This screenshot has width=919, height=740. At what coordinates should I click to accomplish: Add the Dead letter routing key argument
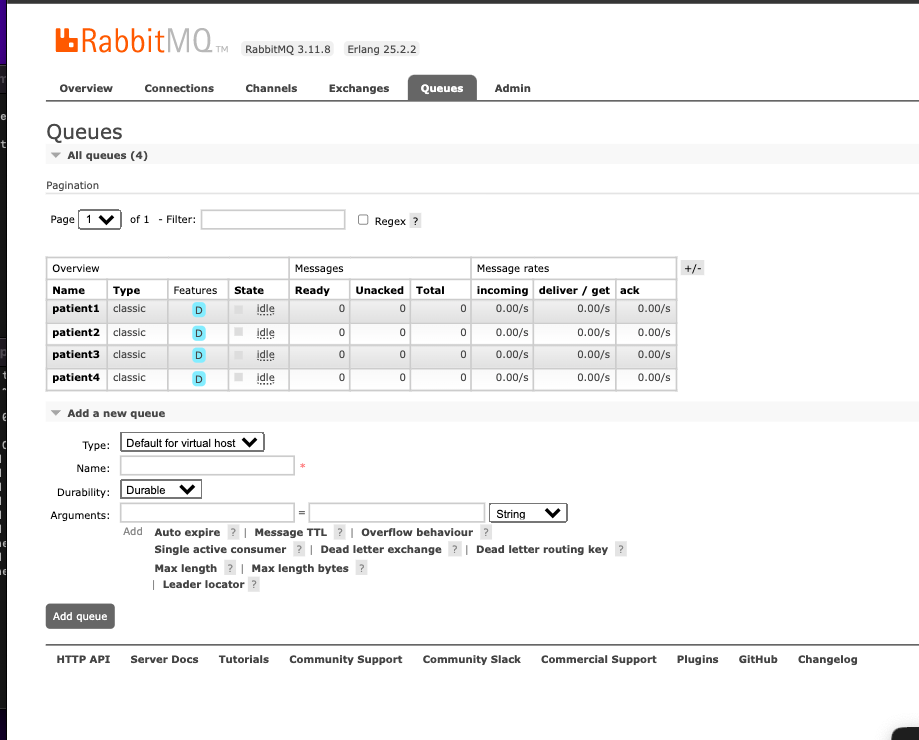pyautogui.click(x=542, y=549)
